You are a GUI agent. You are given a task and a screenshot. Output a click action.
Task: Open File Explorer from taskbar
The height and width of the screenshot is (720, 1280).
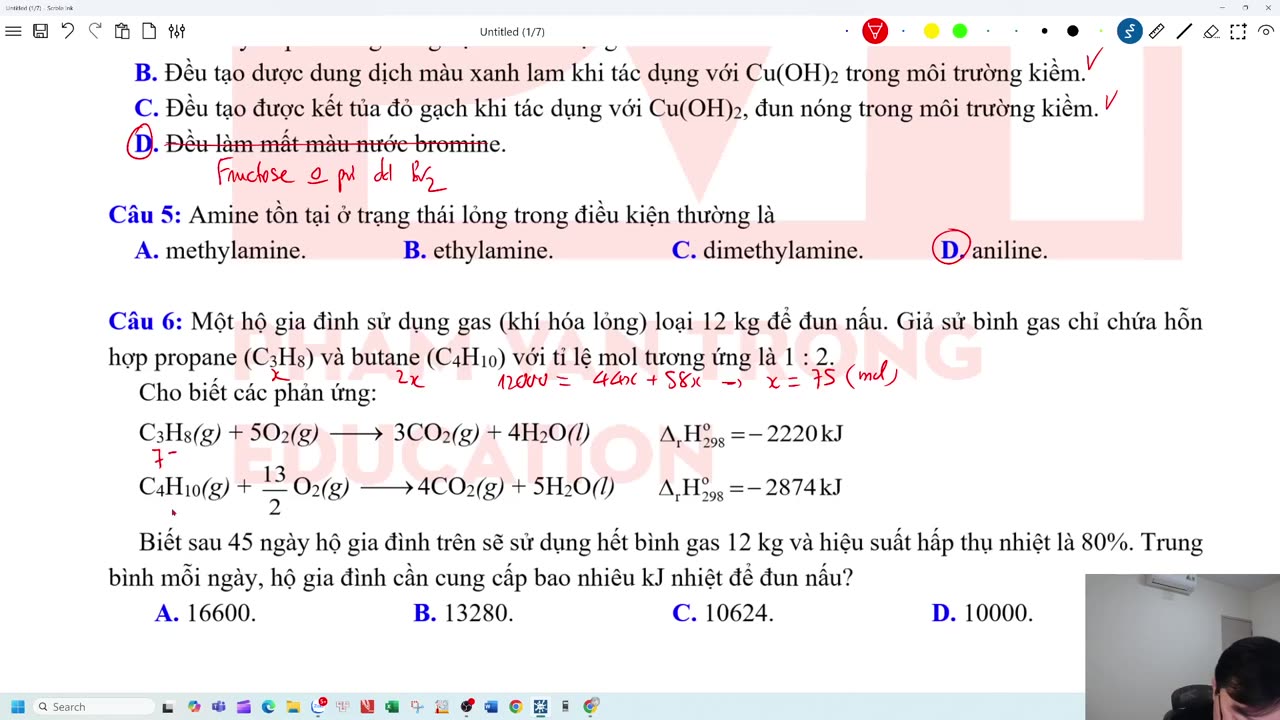pos(293,707)
